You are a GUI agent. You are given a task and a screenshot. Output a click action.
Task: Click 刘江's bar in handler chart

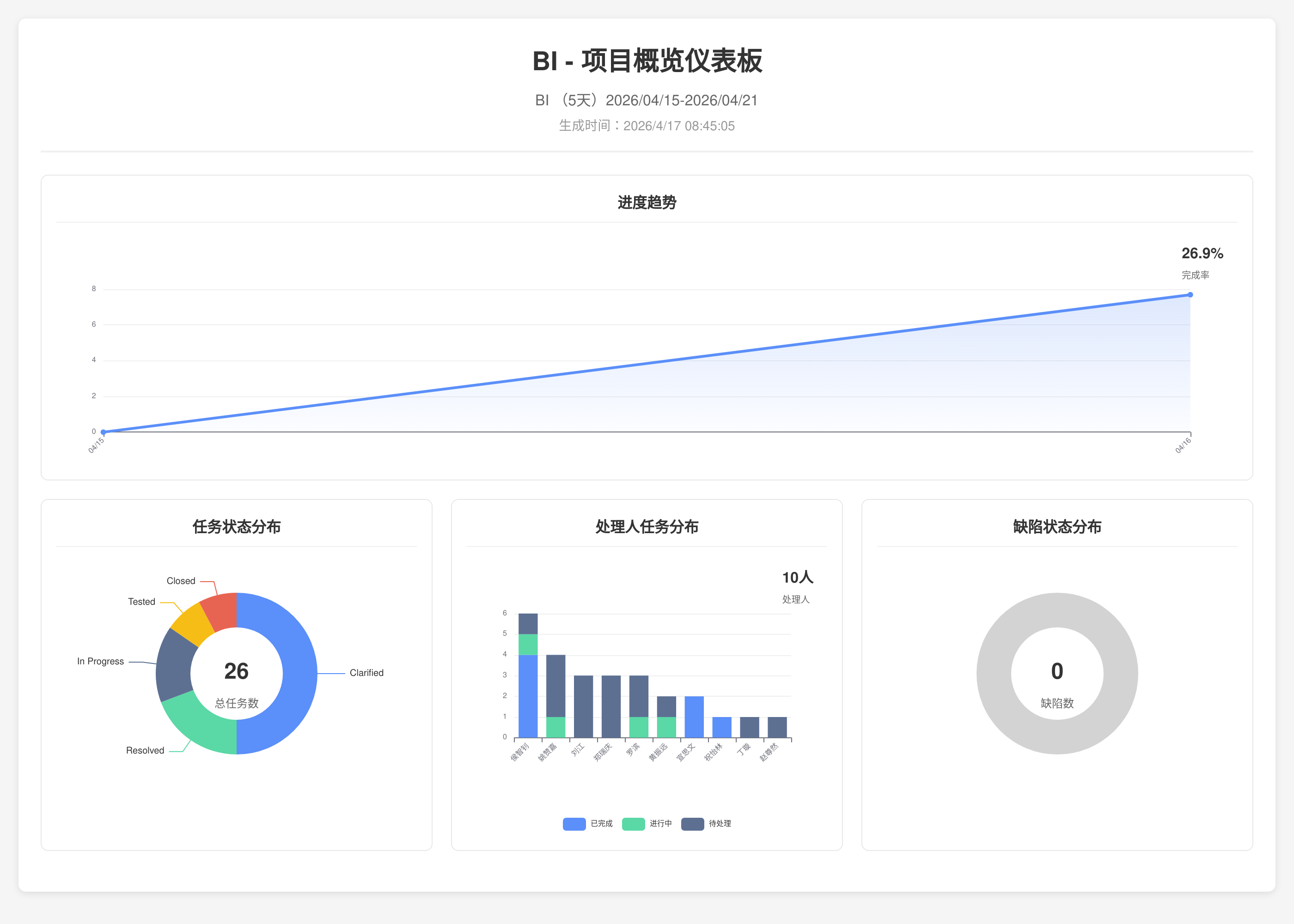pos(583,707)
